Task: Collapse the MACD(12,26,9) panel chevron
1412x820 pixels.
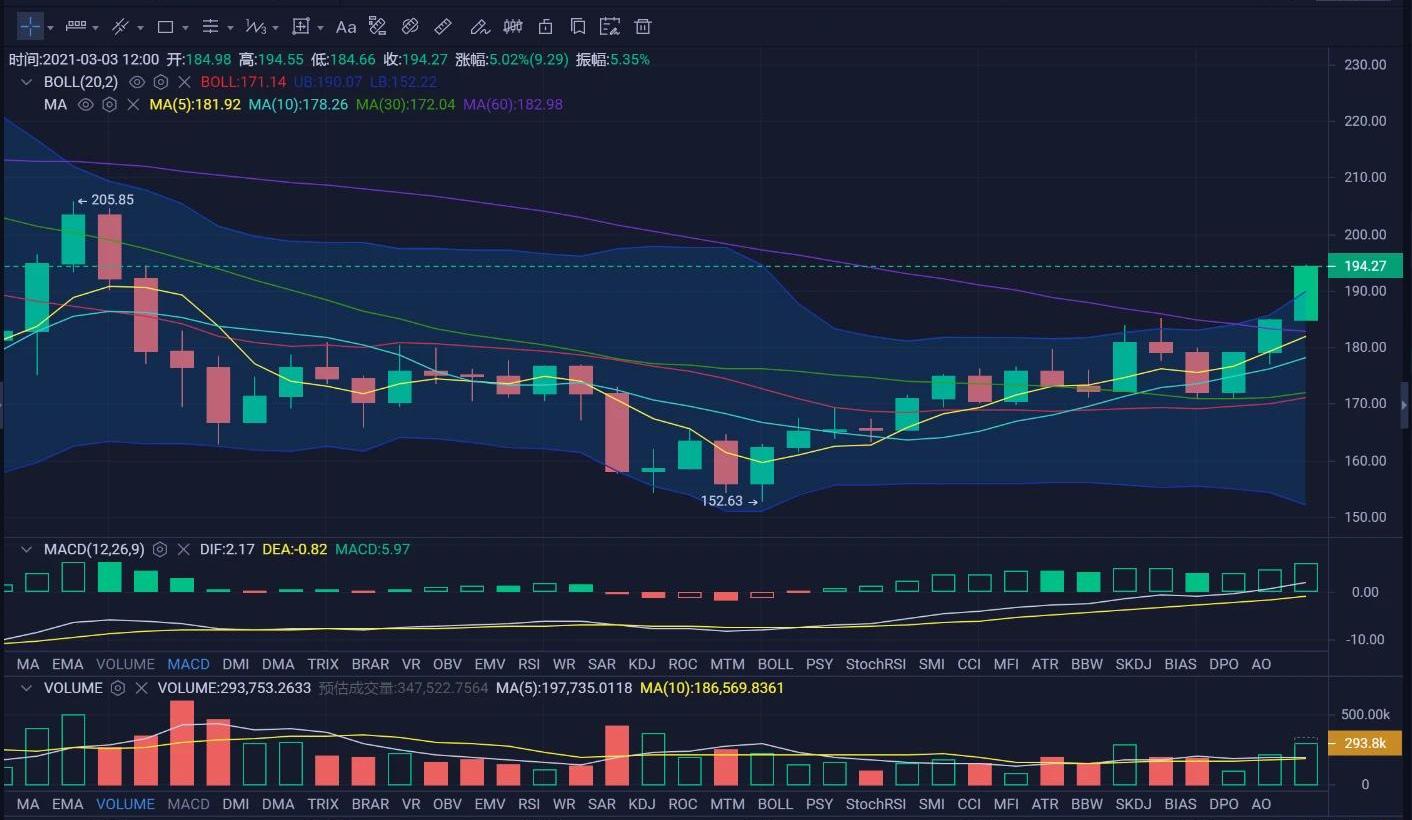Action: [x=28, y=549]
